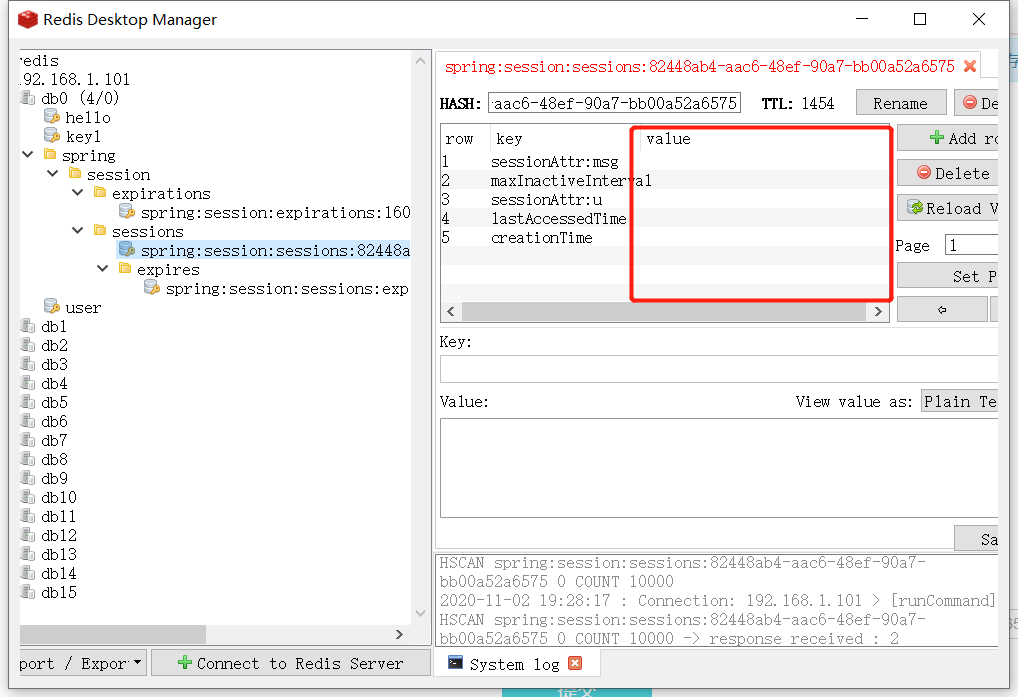Select the db3 database
The image size is (1018, 697).
click(54, 364)
